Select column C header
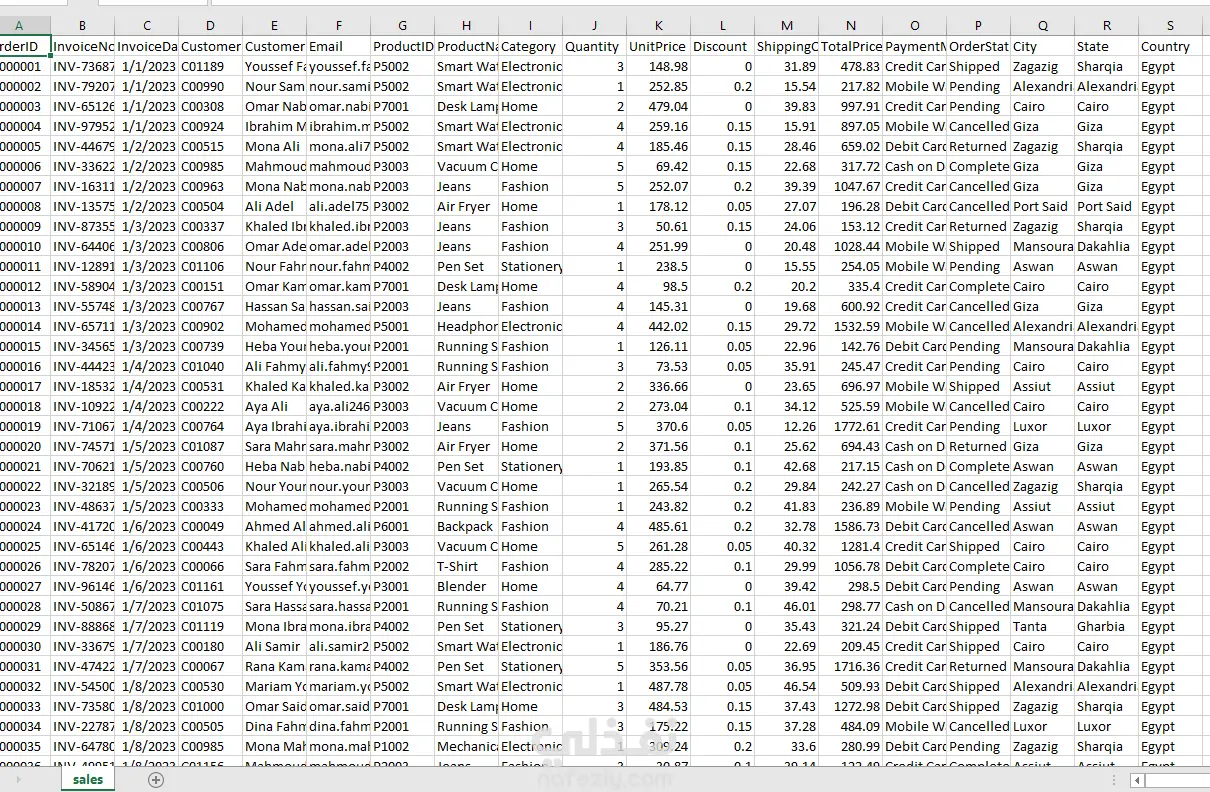This screenshot has width=1210, height=792. click(x=147, y=25)
